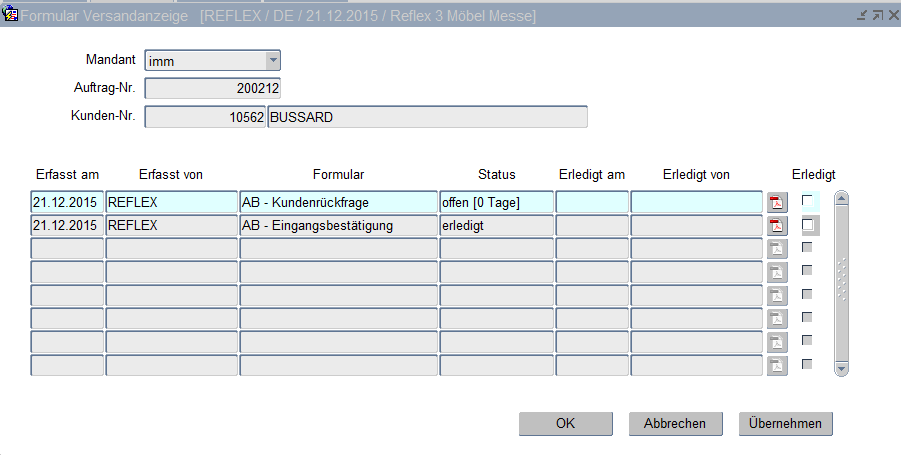Image resolution: width=901 pixels, height=455 pixels.
Task: Tick Erledigt checkbox for Kundenrückfrage row
Action: (x=807, y=201)
